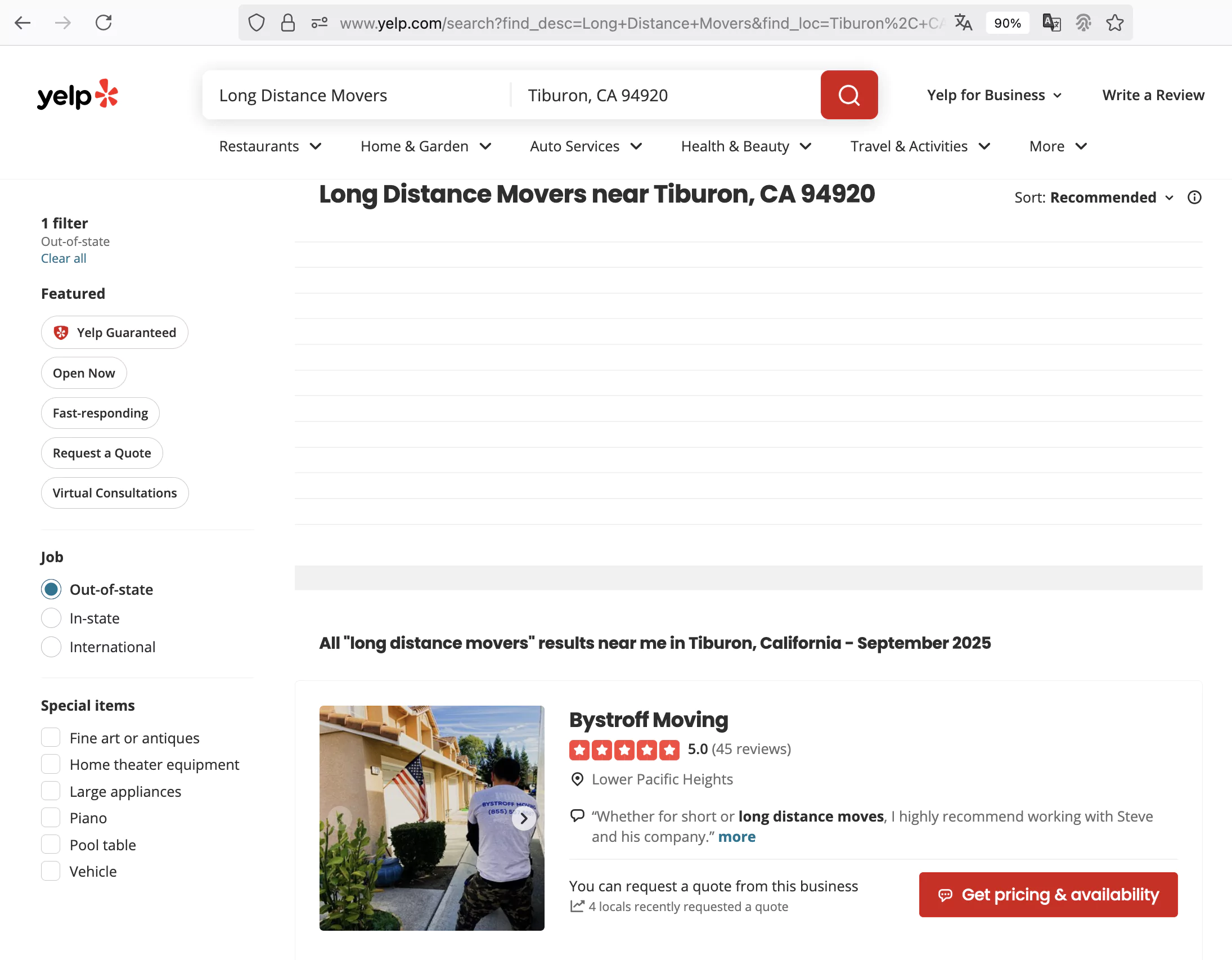The height and width of the screenshot is (960, 1232).
Task: Check the Piano special items checkbox
Action: [51, 817]
